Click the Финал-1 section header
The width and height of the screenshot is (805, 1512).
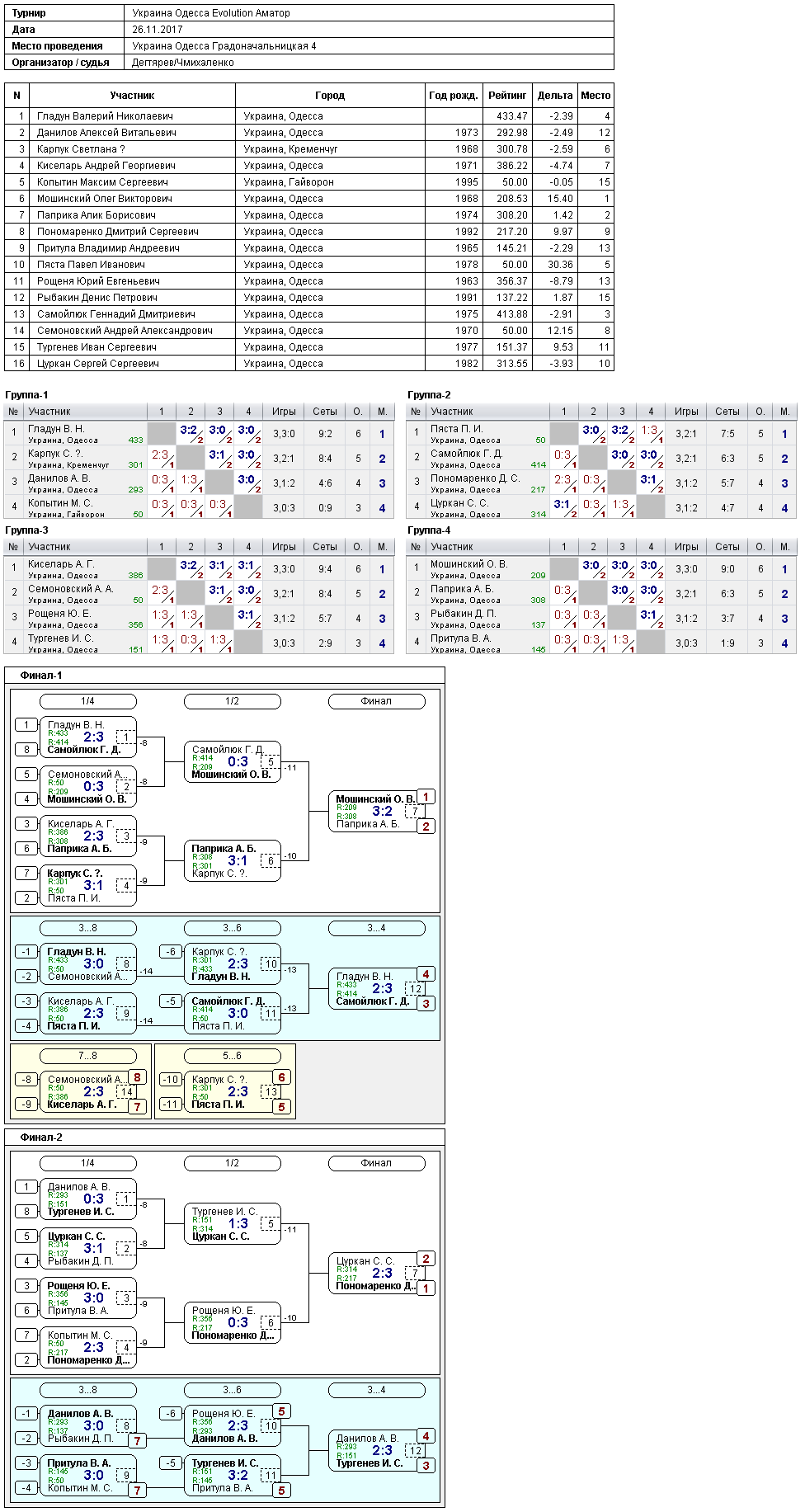coord(41,676)
